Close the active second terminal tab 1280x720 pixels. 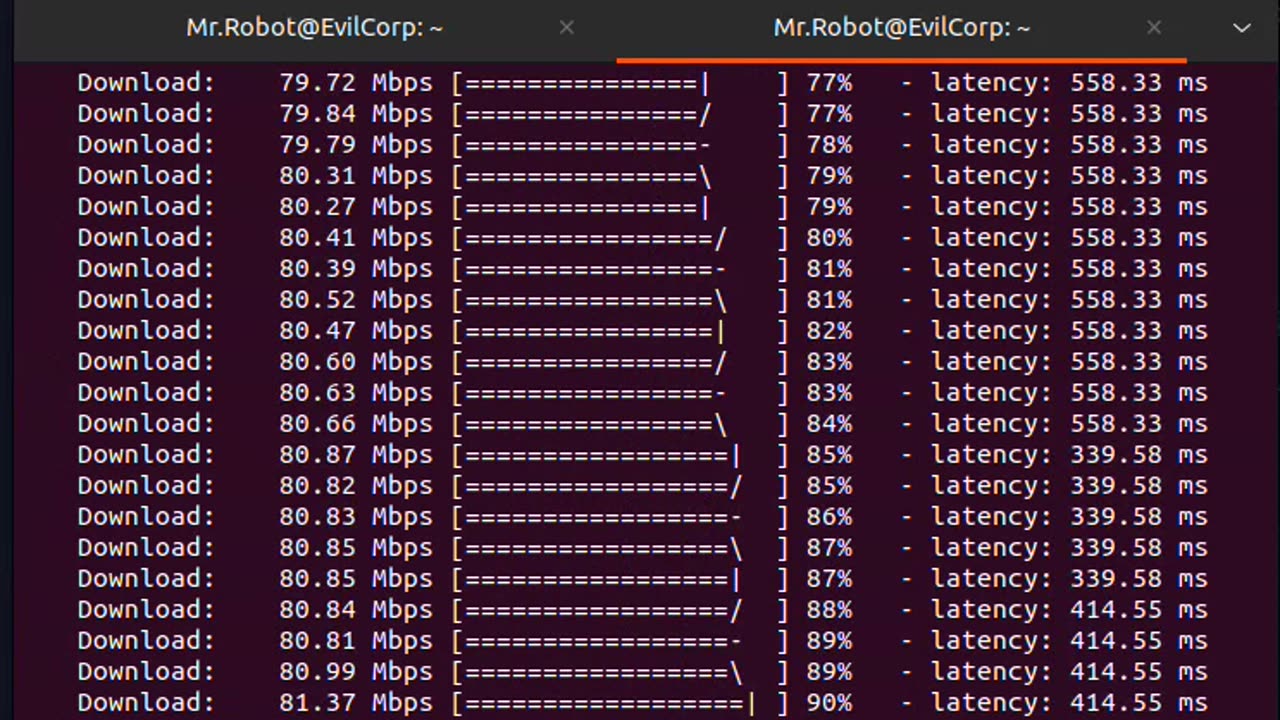[1153, 28]
